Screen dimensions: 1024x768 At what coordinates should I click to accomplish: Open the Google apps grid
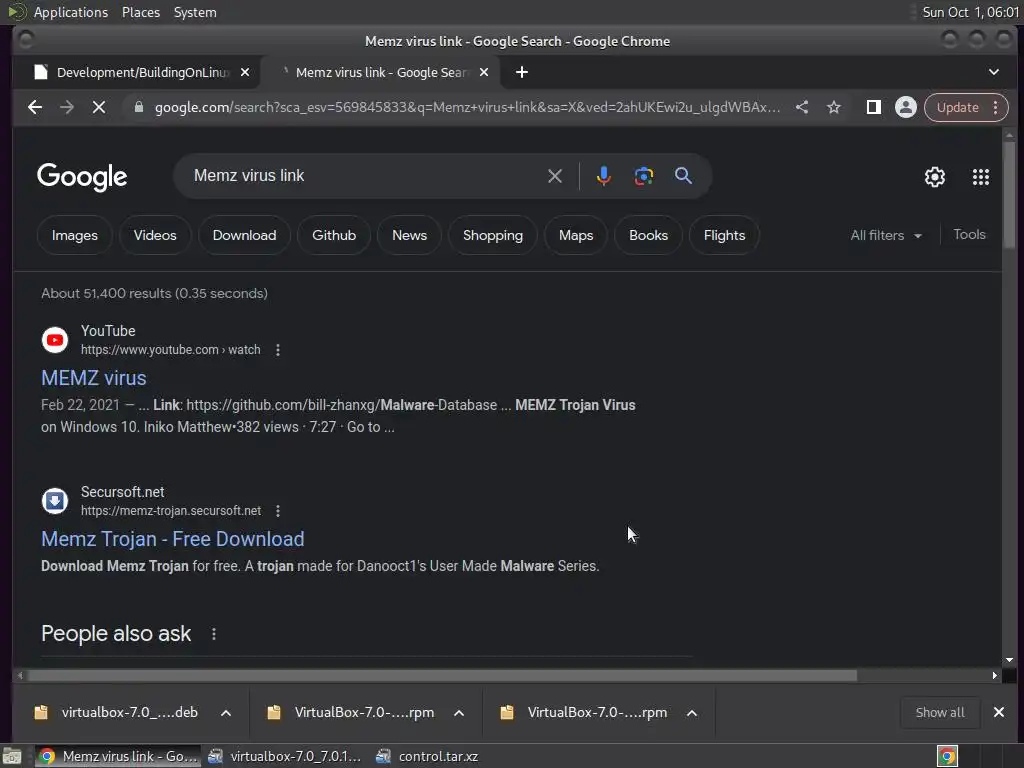tap(980, 177)
